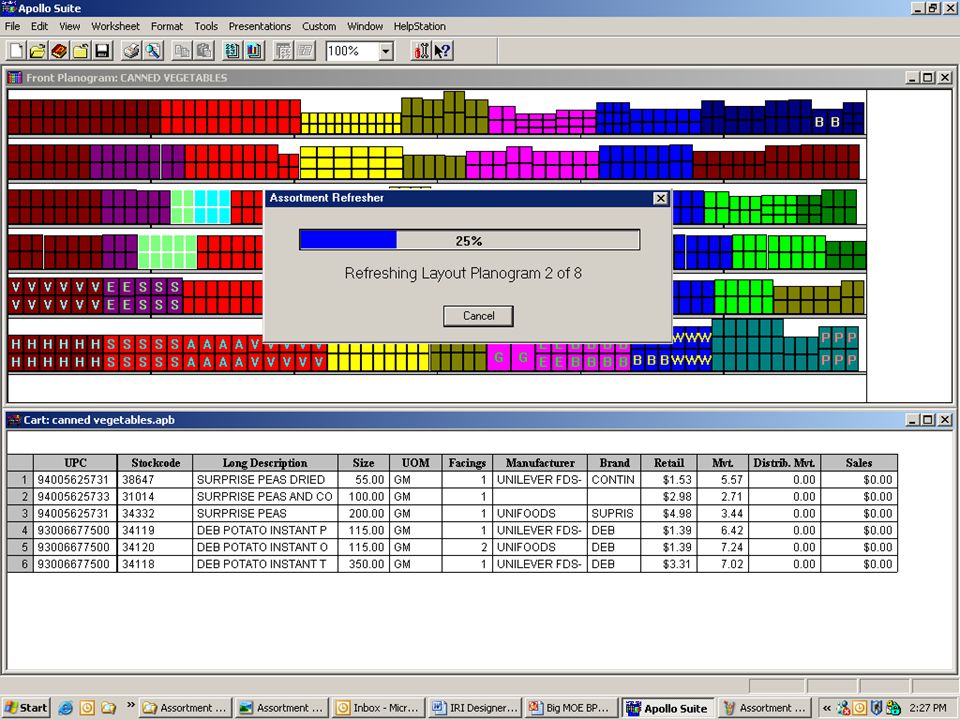960x720 pixels.
Task: Click the SUPRIS brand cell
Action: click(x=614, y=513)
